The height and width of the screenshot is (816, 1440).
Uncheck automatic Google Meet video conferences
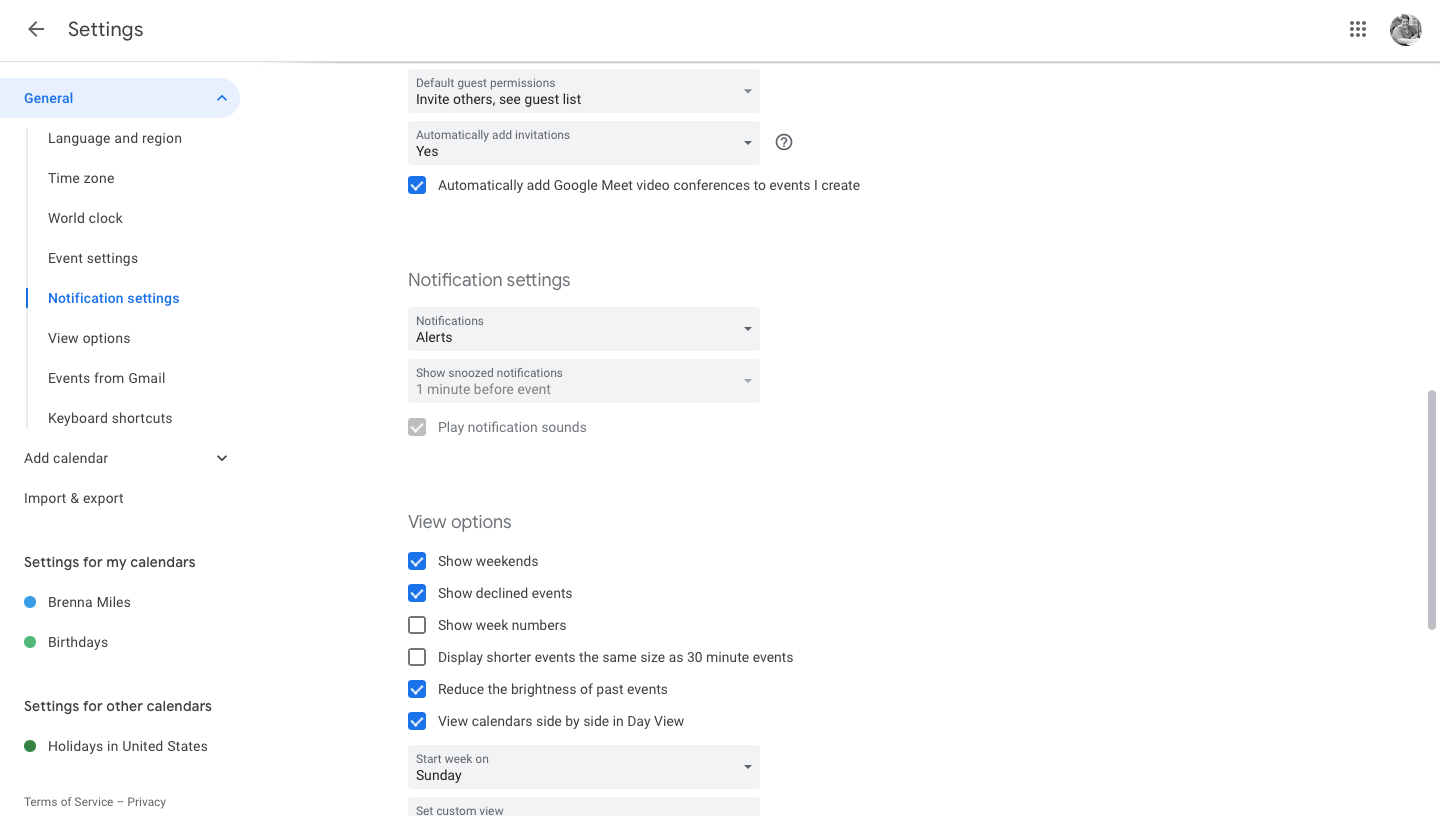(x=417, y=185)
